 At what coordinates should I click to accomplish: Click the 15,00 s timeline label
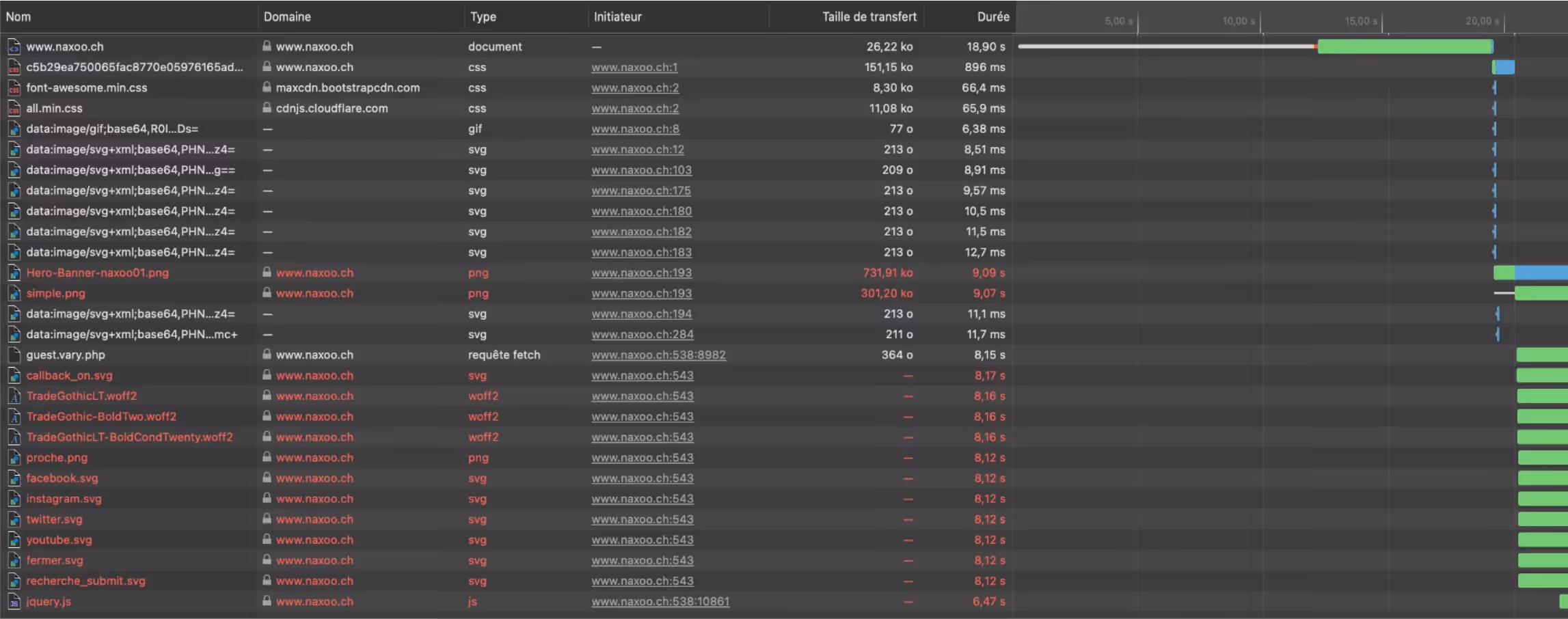1360,21
